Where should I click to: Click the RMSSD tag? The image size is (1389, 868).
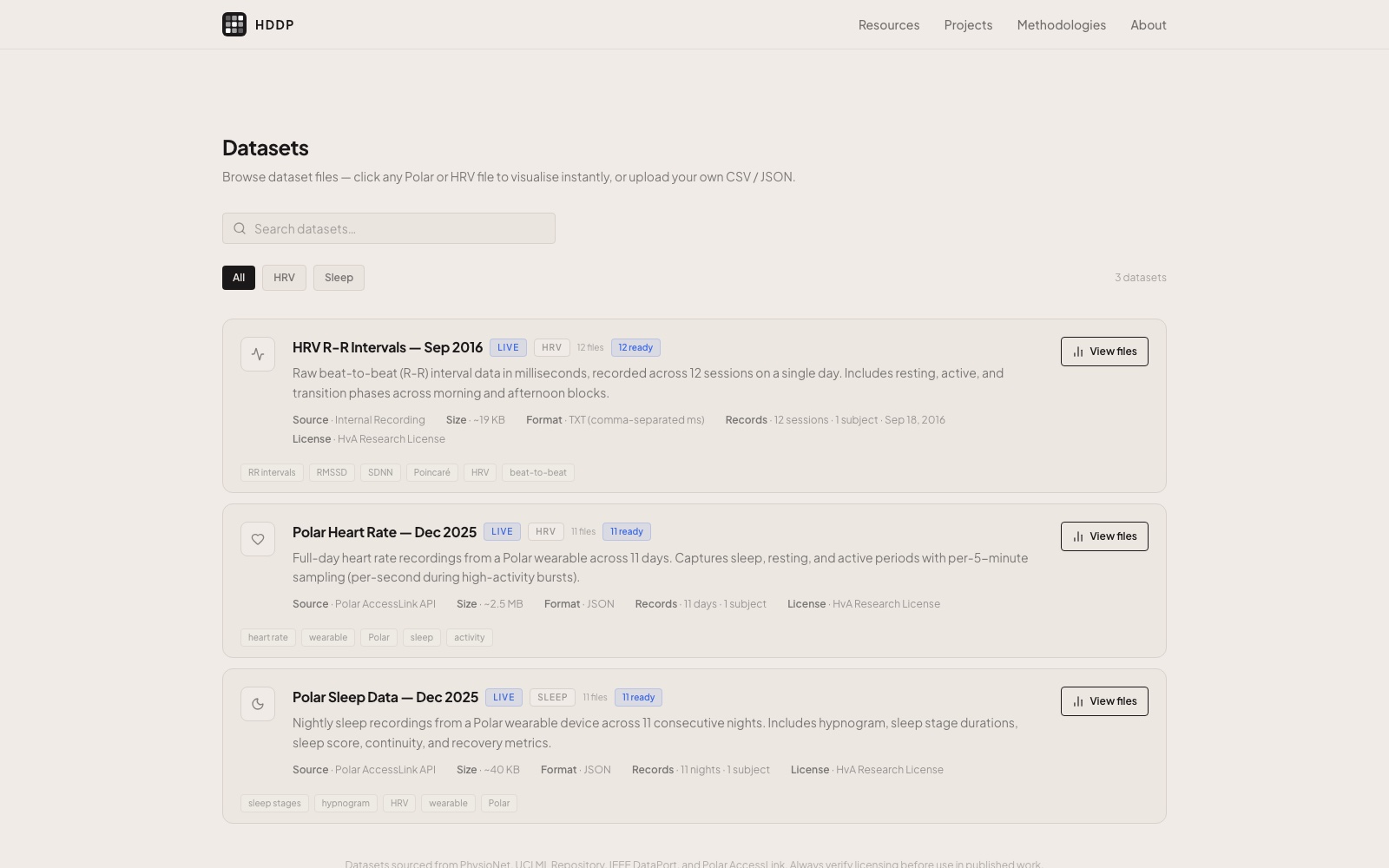(332, 472)
